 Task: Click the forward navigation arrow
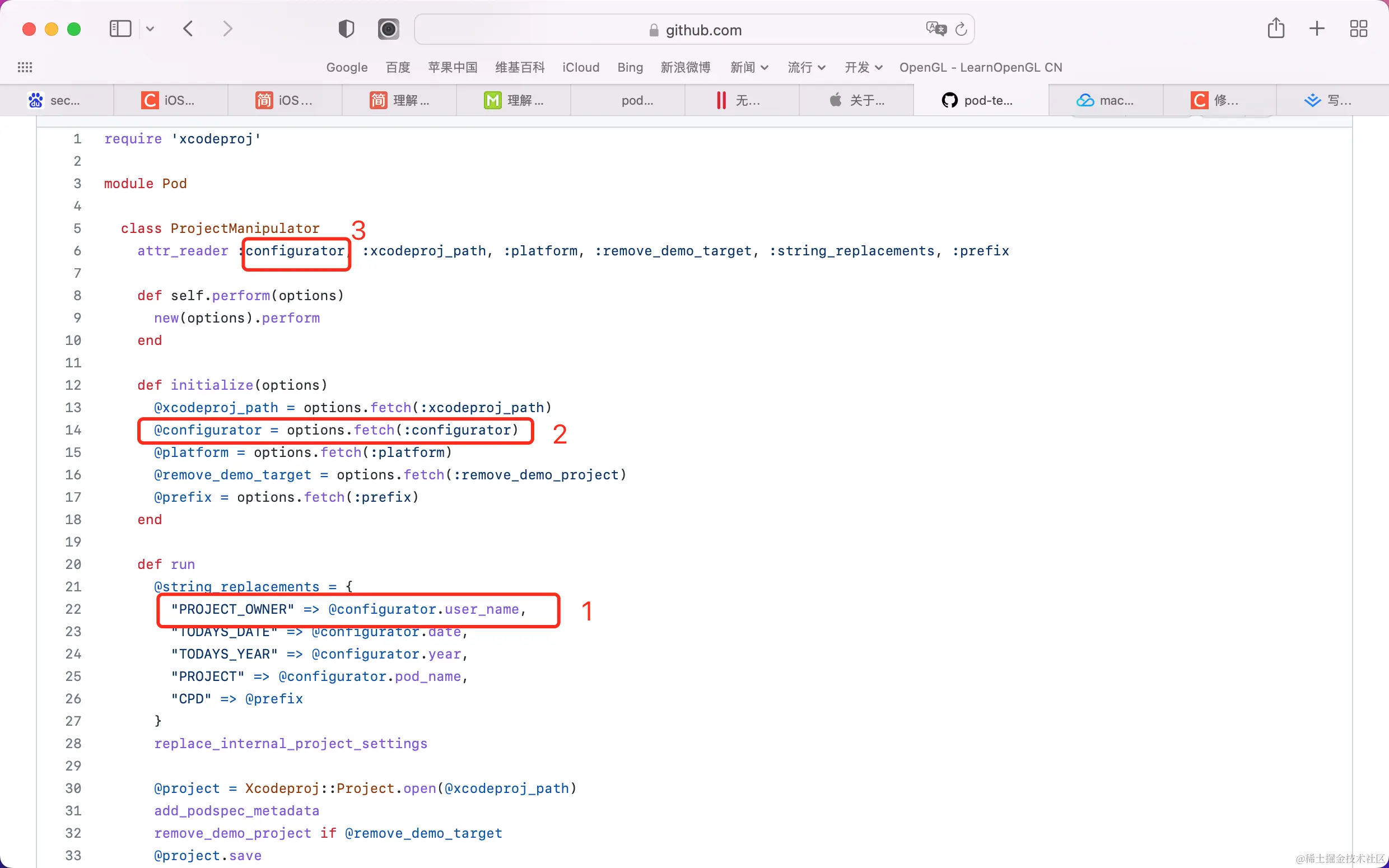click(227, 29)
